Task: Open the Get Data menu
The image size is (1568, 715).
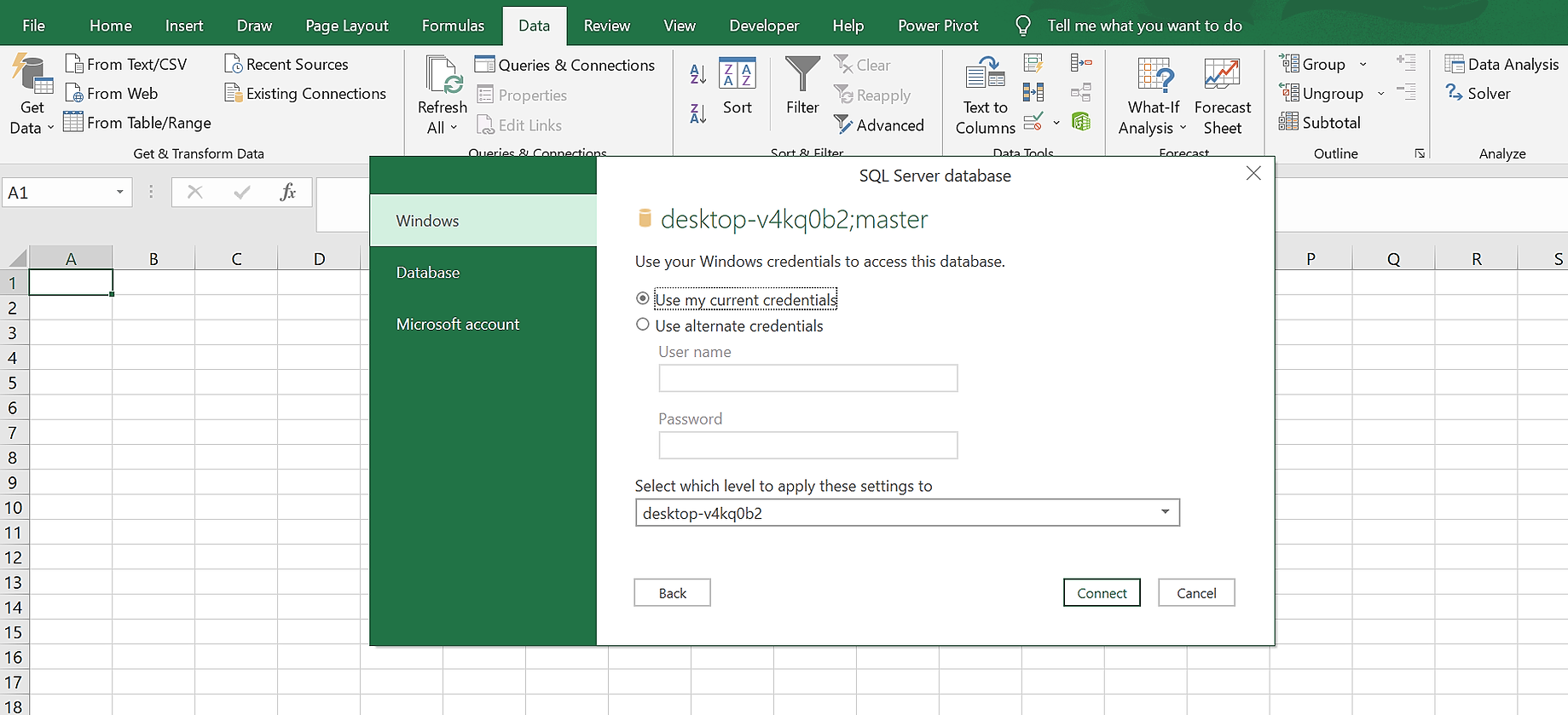Action: 32,94
